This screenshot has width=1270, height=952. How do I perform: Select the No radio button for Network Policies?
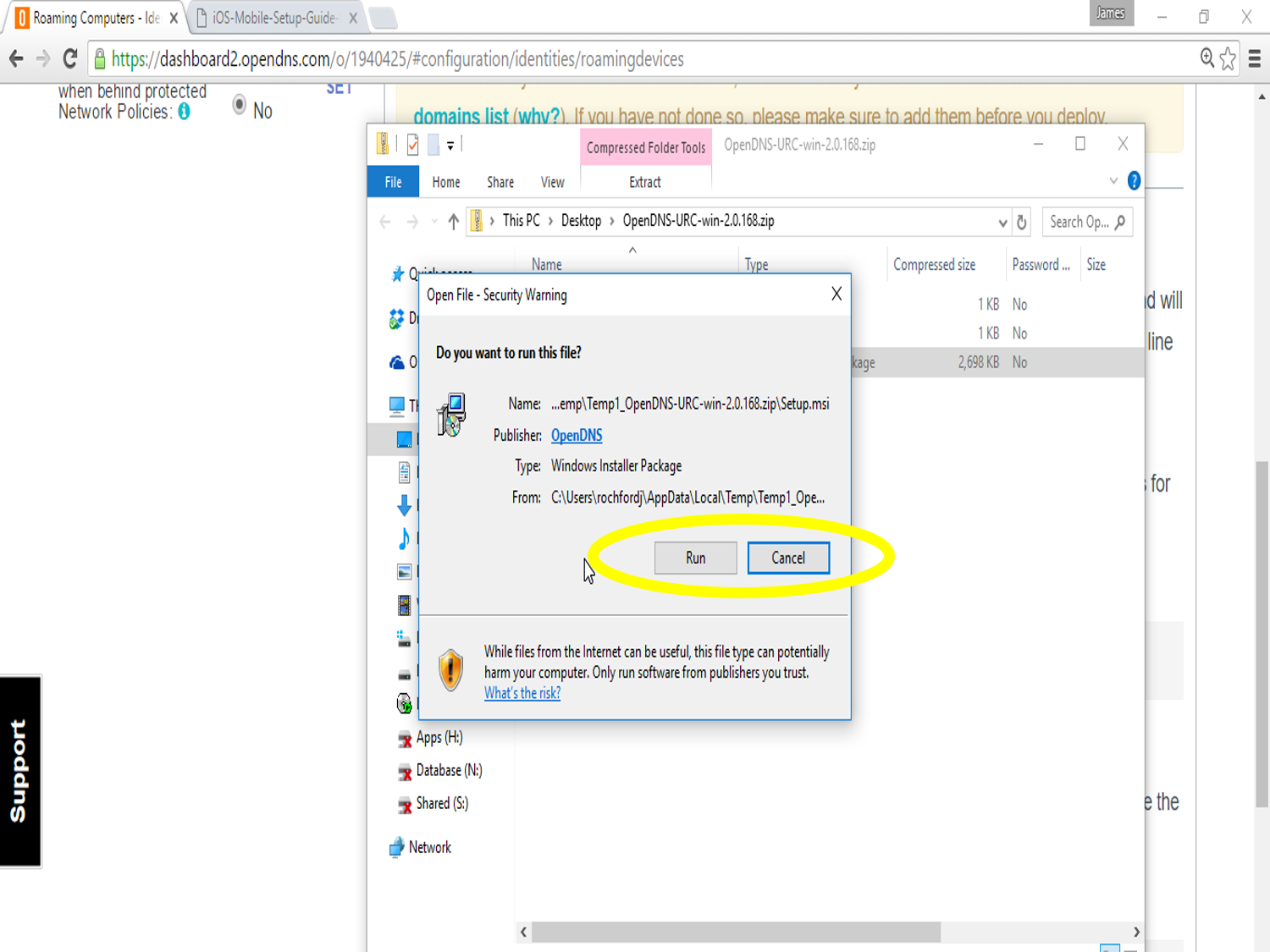tap(240, 105)
